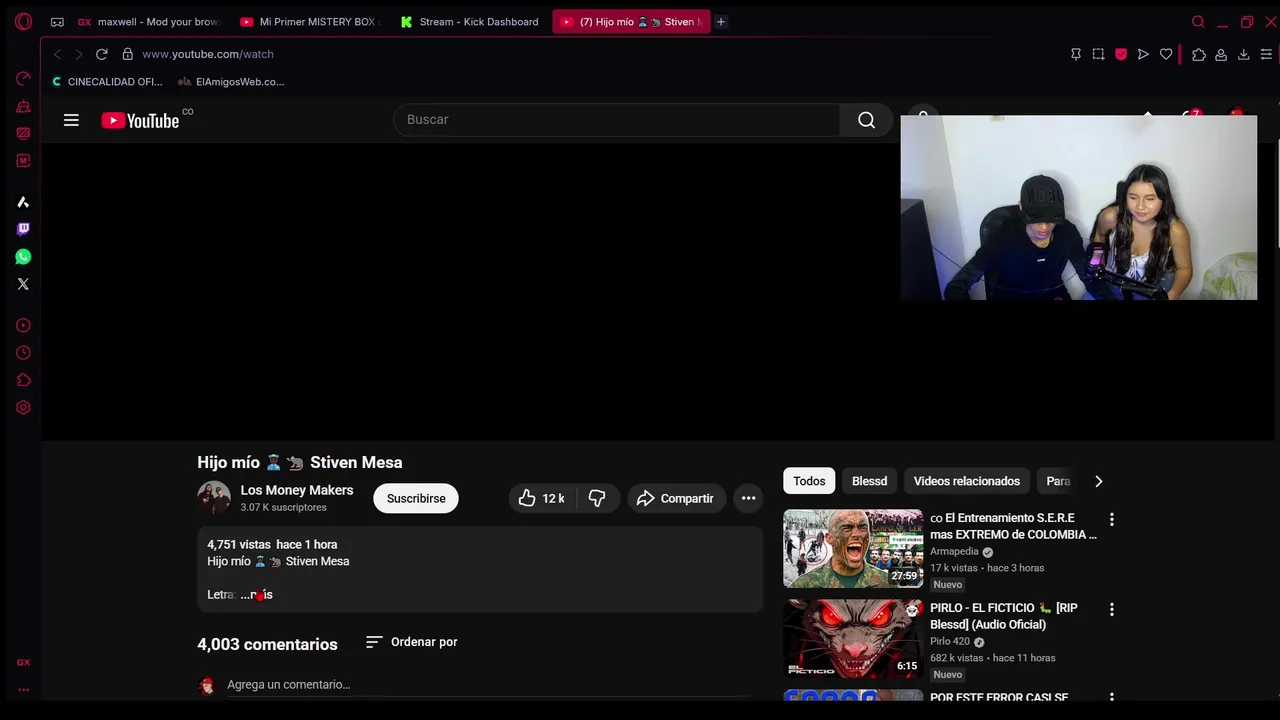Click the GX icon at sidebar bottom
The height and width of the screenshot is (720, 1280).
23,662
